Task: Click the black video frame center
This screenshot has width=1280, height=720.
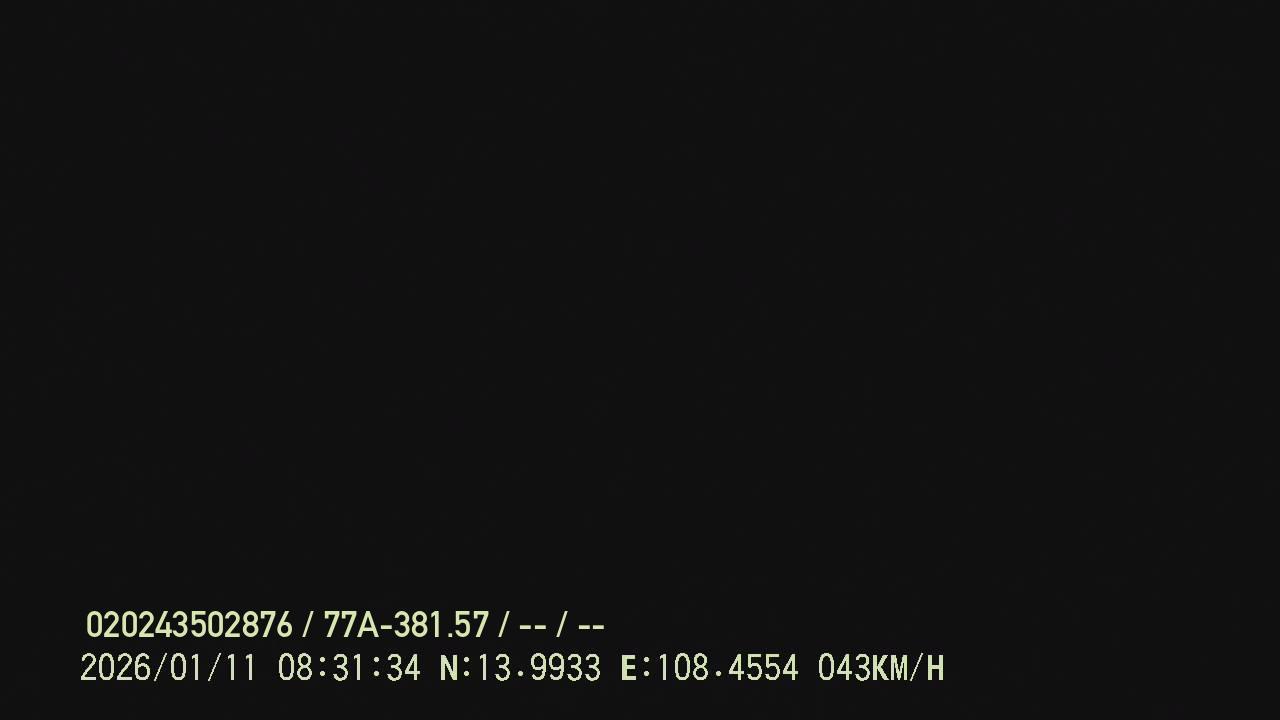Action: pos(640,300)
